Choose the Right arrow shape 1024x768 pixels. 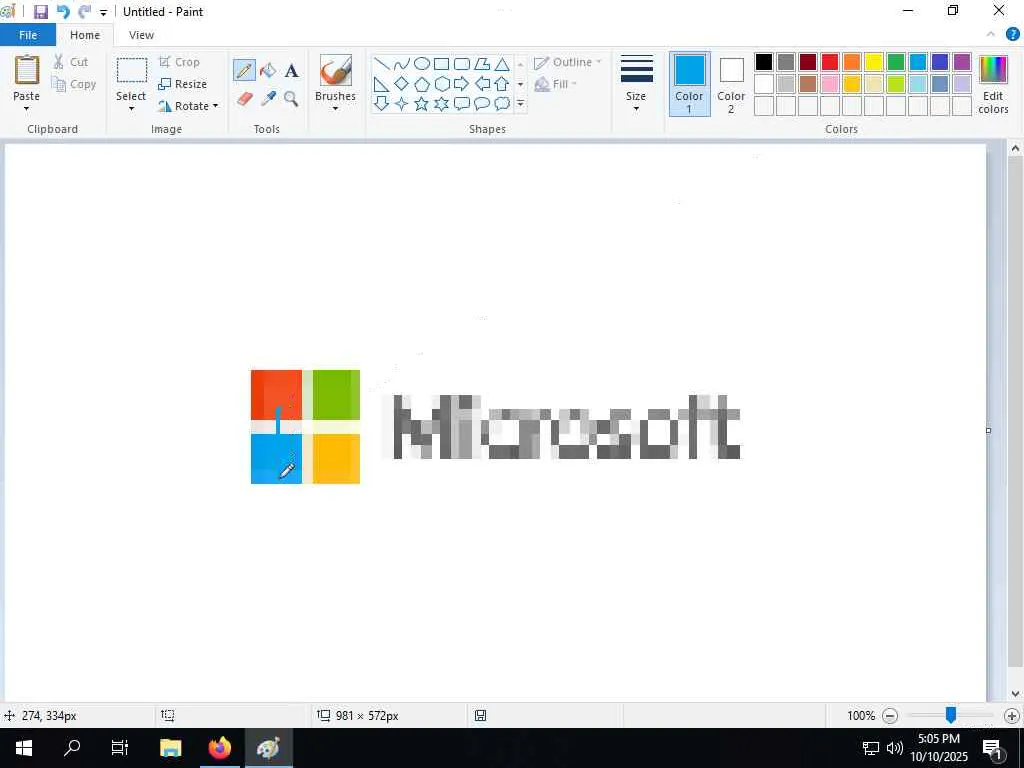(462, 84)
